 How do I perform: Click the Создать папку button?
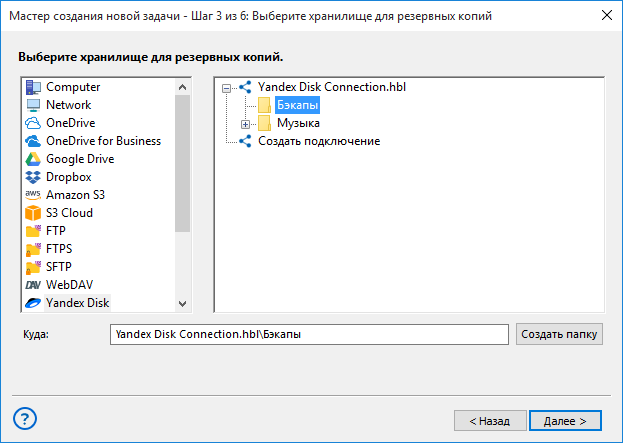(559, 334)
